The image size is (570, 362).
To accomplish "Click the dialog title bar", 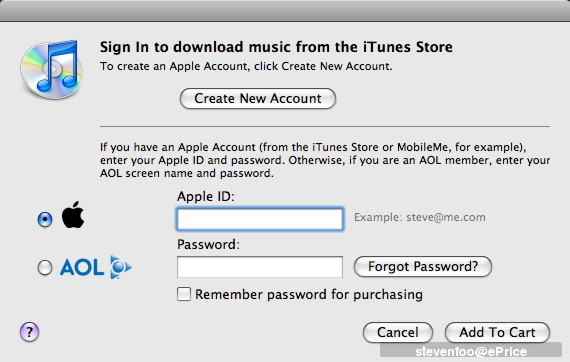I will coord(285,11).
